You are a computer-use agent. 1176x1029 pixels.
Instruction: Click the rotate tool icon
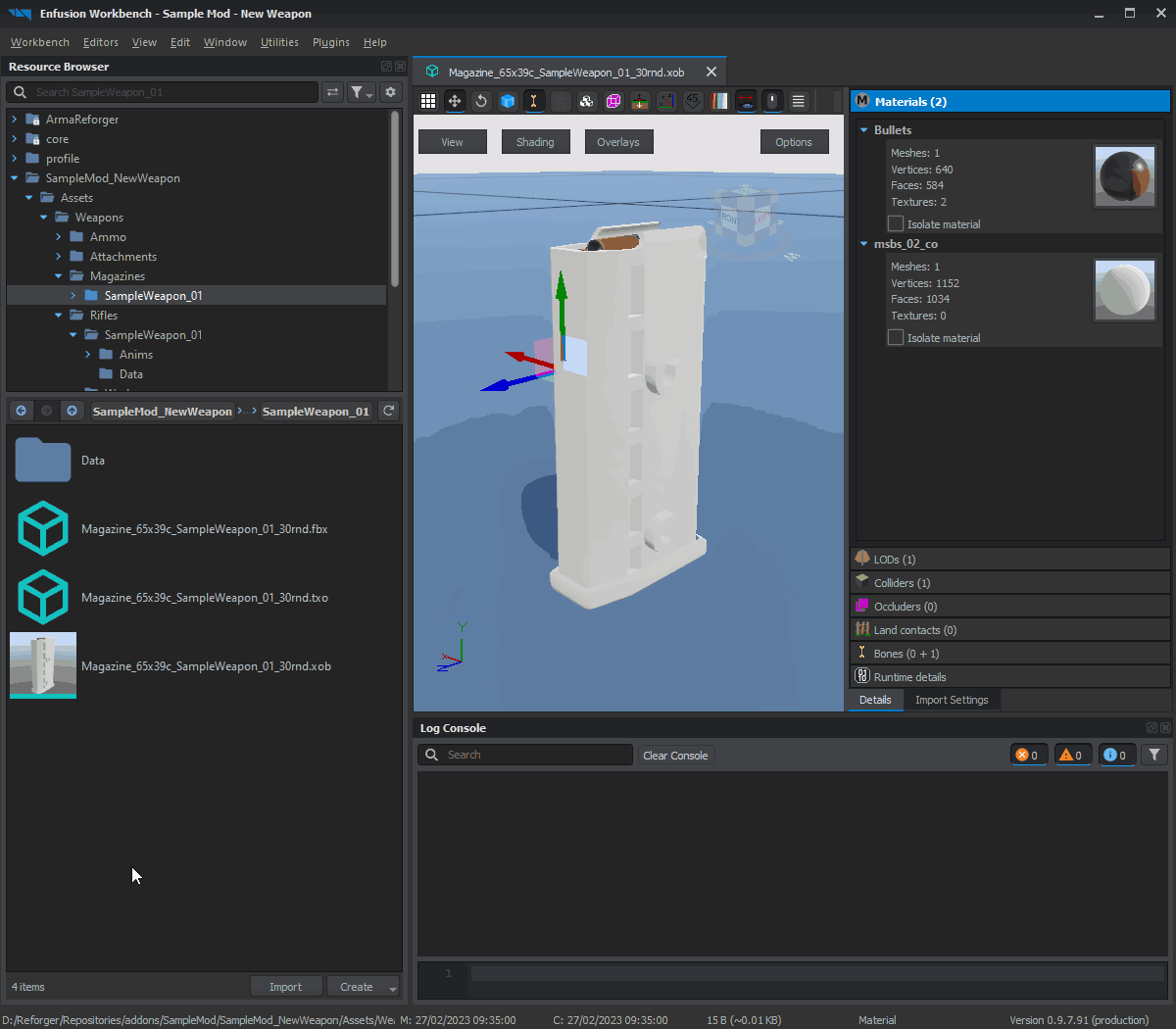coord(481,101)
